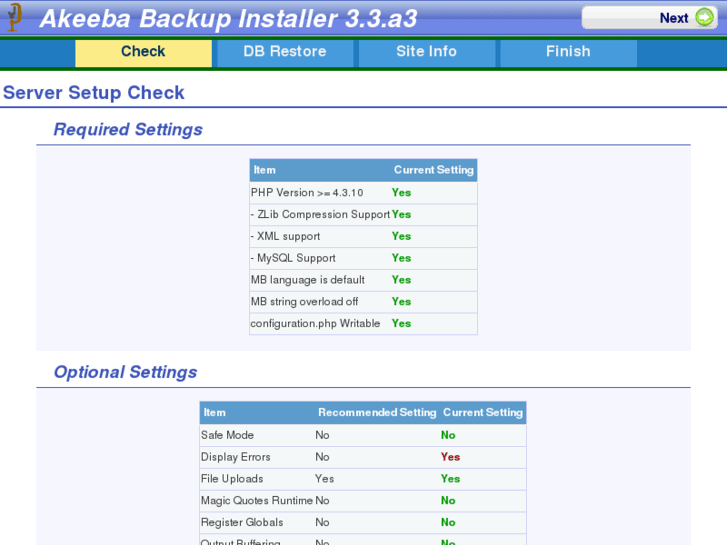Screen dimensions: 727x545
Task: Click the Optional Settings heading
Action: (125, 372)
